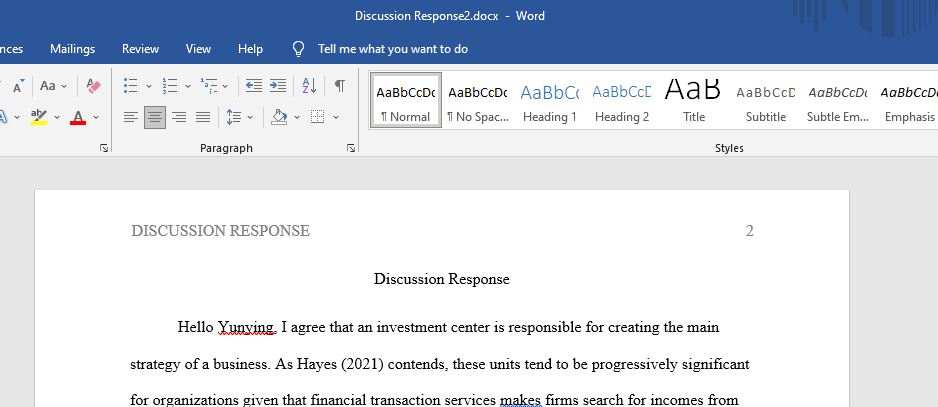Click the grammar-flagged word 'makes'
The image size is (938, 407).
(x=520, y=400)
